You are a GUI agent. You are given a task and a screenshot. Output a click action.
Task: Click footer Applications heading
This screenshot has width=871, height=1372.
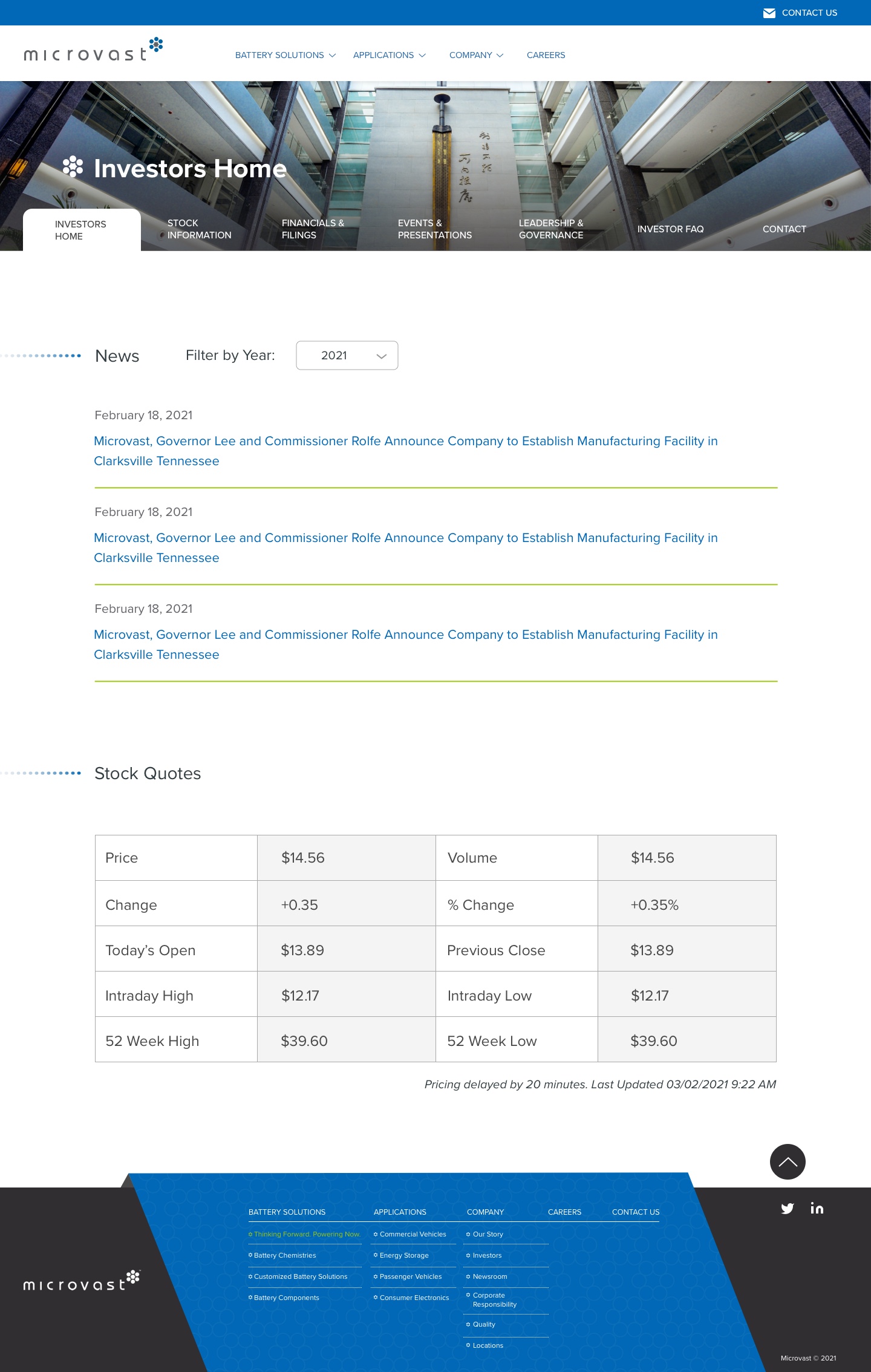coord(400,1212)
